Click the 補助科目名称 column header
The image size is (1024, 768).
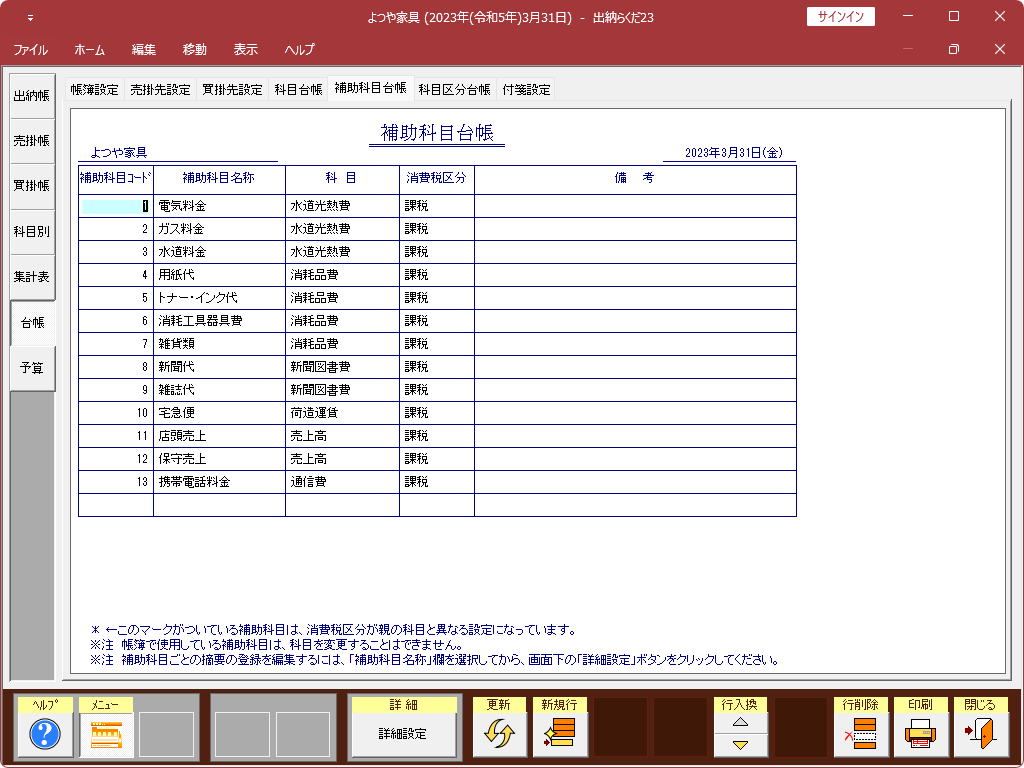click(x=219, y=180)
